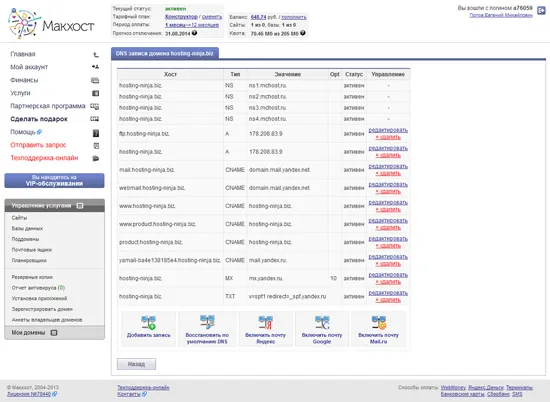Select Сделать подарок menu item
The height and width of the screenshot is (402, 550).
pyautogui.click(x=39, y=119)
